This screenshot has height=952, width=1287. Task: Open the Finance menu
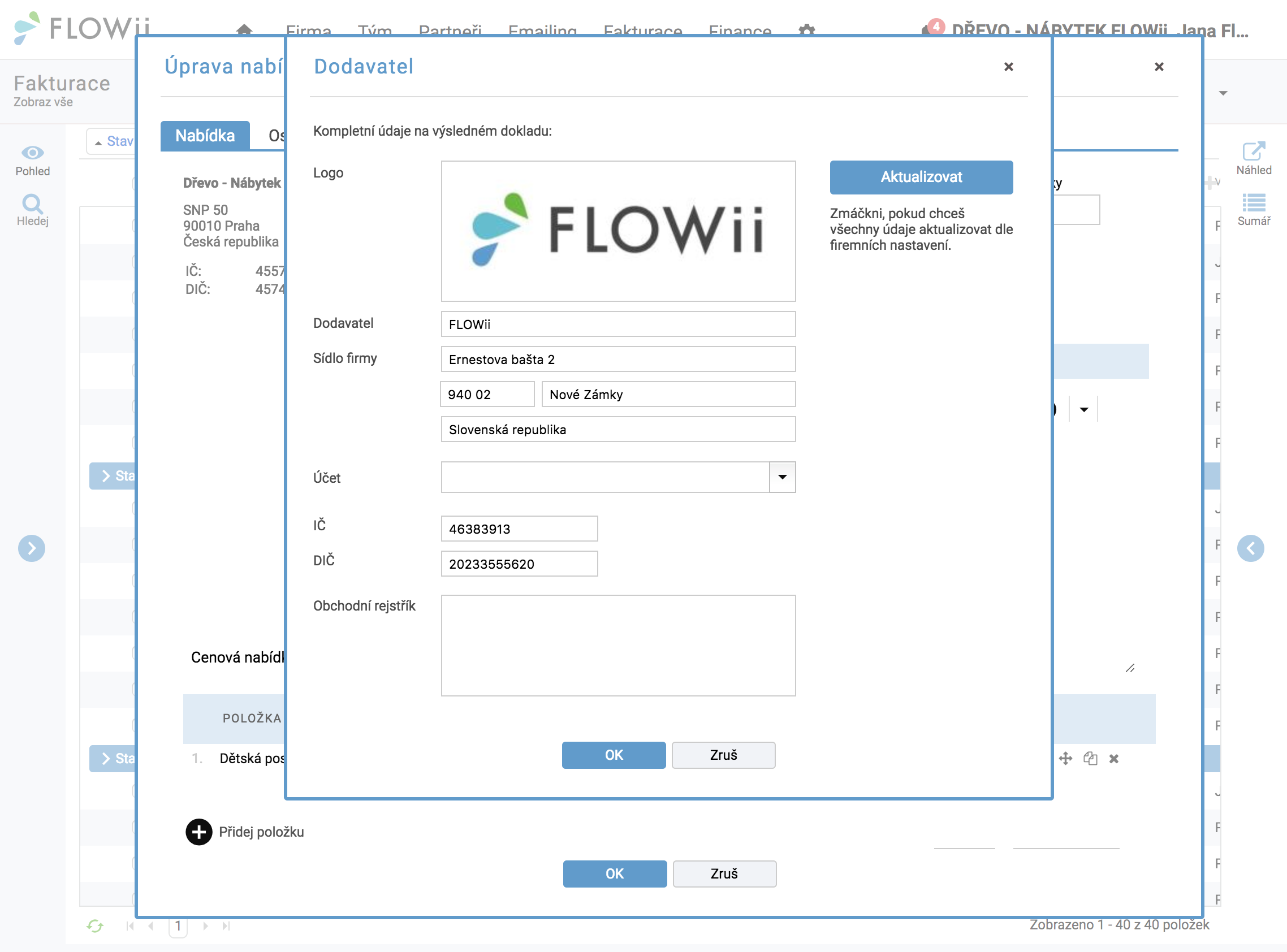[740, 30]
